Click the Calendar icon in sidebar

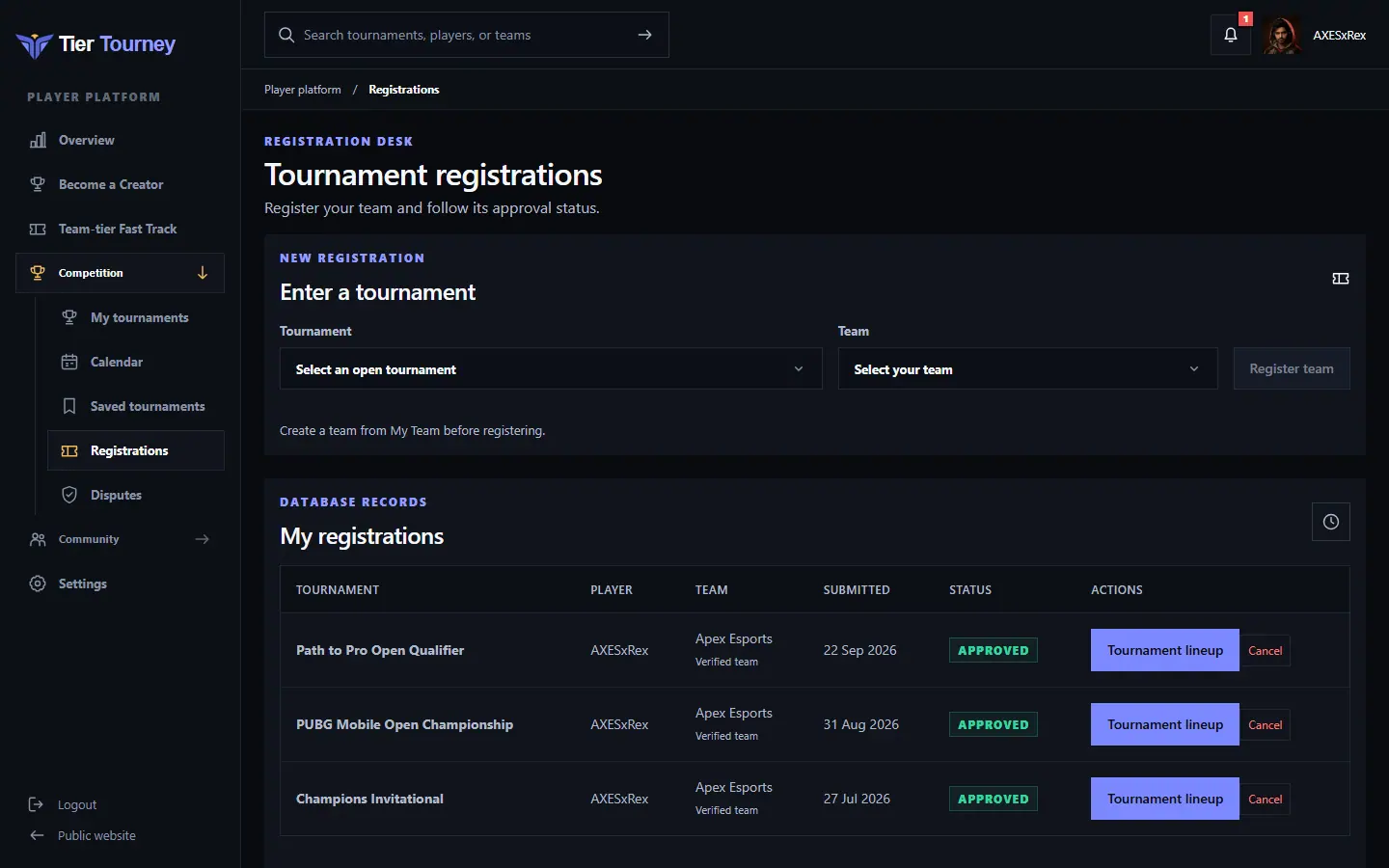pyautogui.click(x=69, y=362)
